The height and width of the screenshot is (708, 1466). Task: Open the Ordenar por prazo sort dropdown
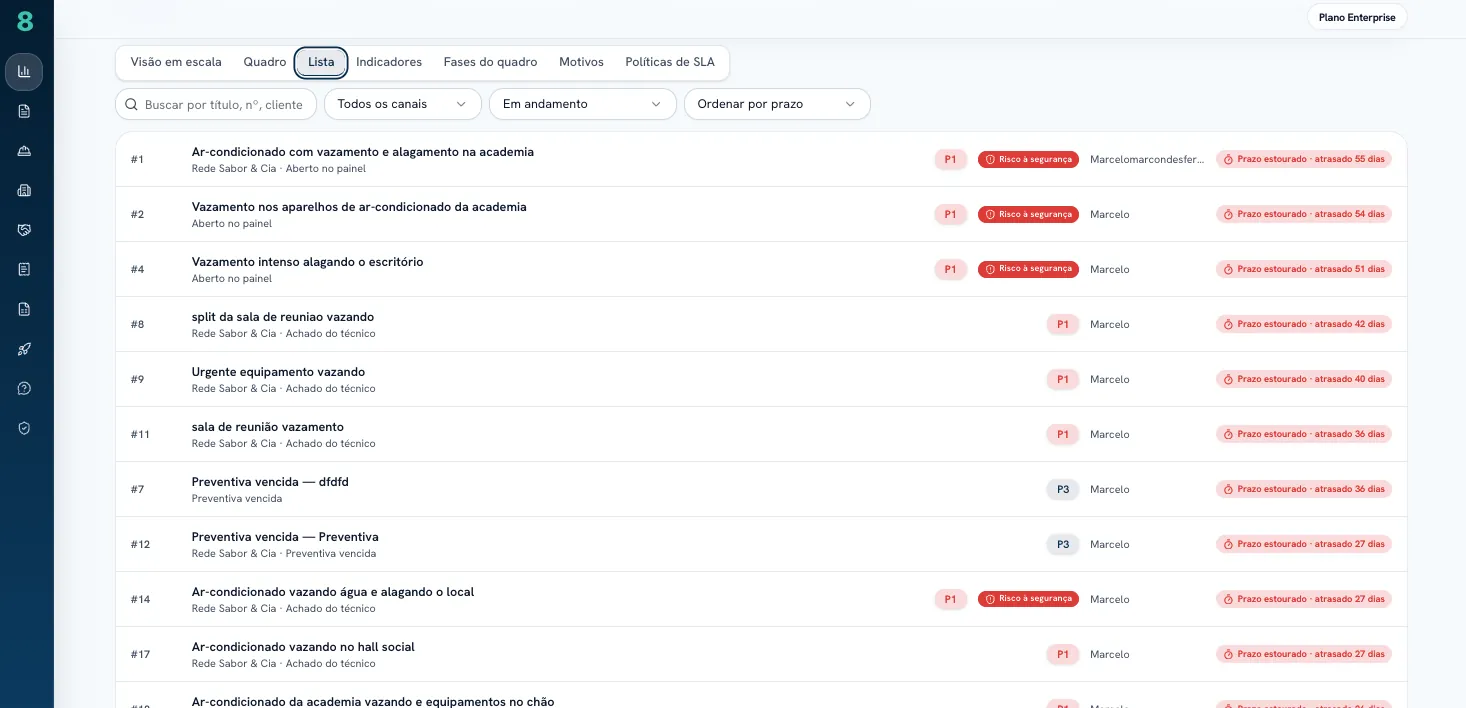777,104
